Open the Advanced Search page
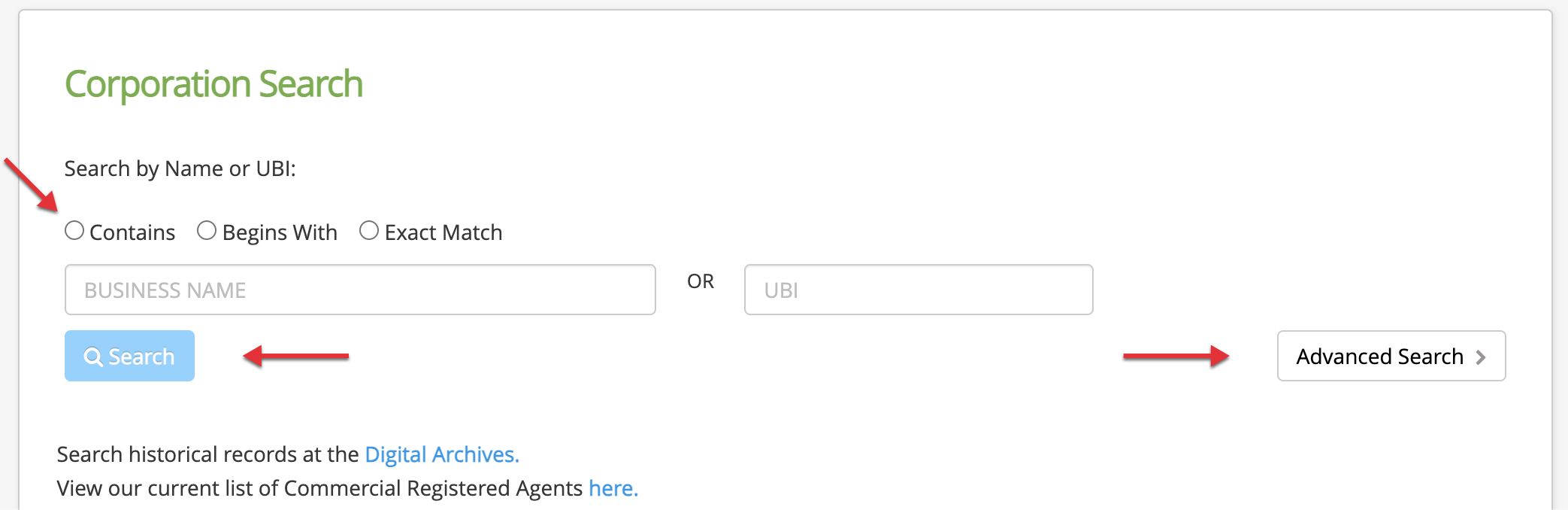The image size is (1568, 510). tap(1380, 357)
